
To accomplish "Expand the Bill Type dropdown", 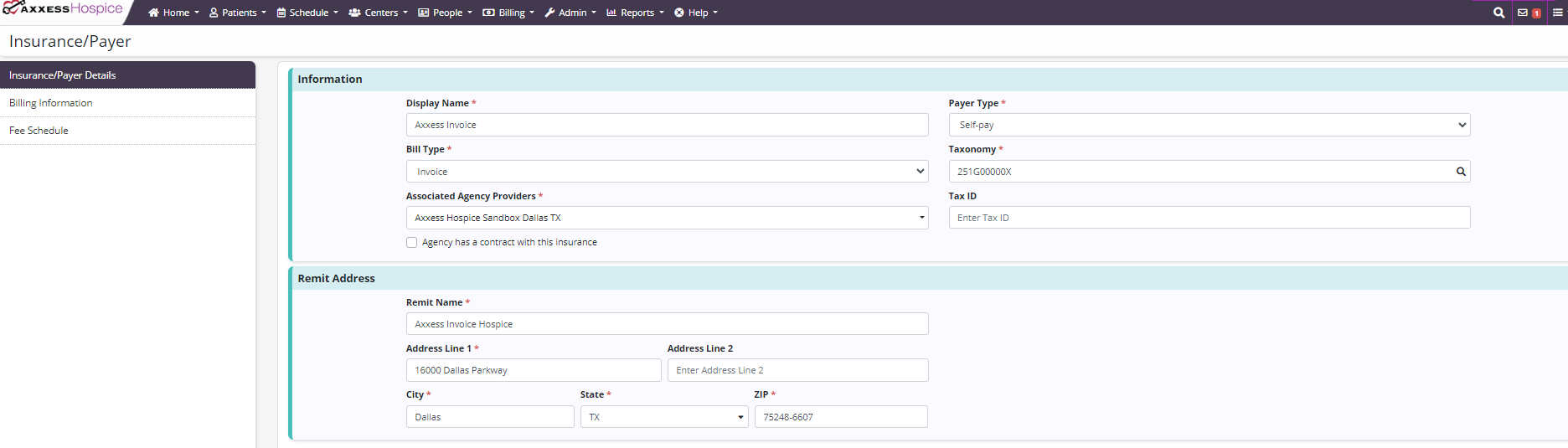I will click(x=667, y=172).
